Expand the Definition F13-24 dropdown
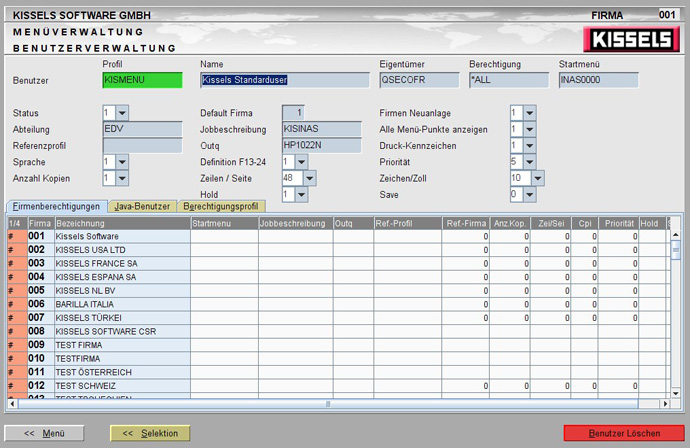Viewport: 690px width, 448px height. point(301,162)
